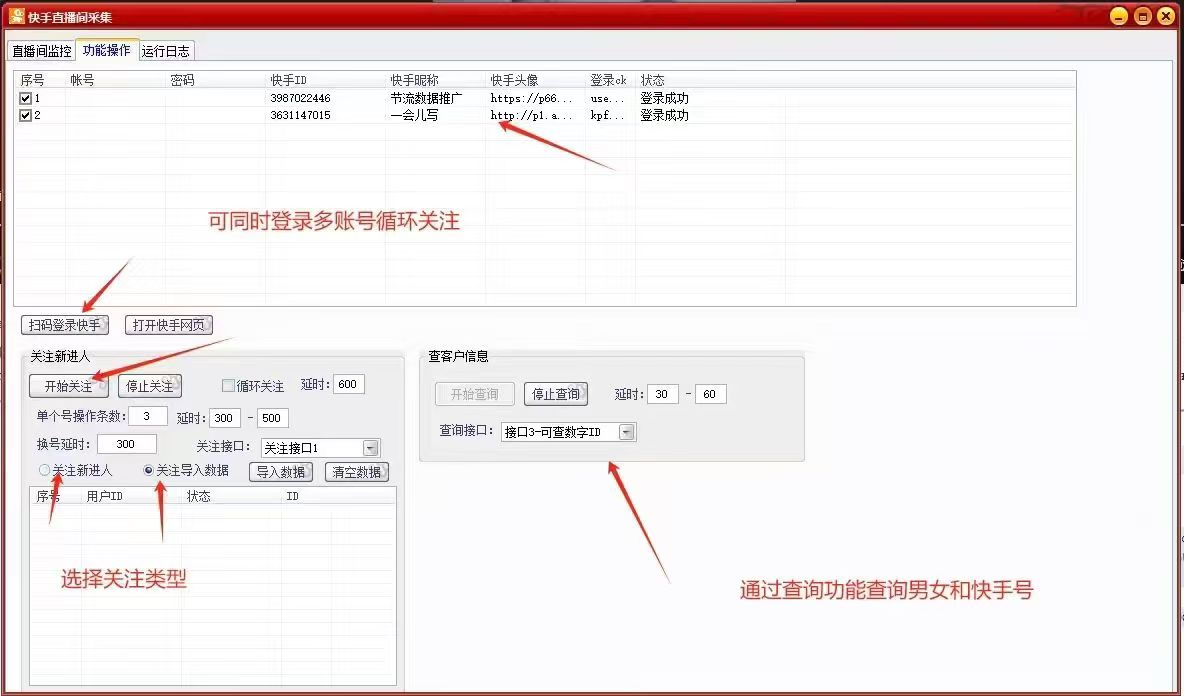This screenshot has height=696, width=1184.
Task: Click the 开始关注 button
Action: pos(68,385)
